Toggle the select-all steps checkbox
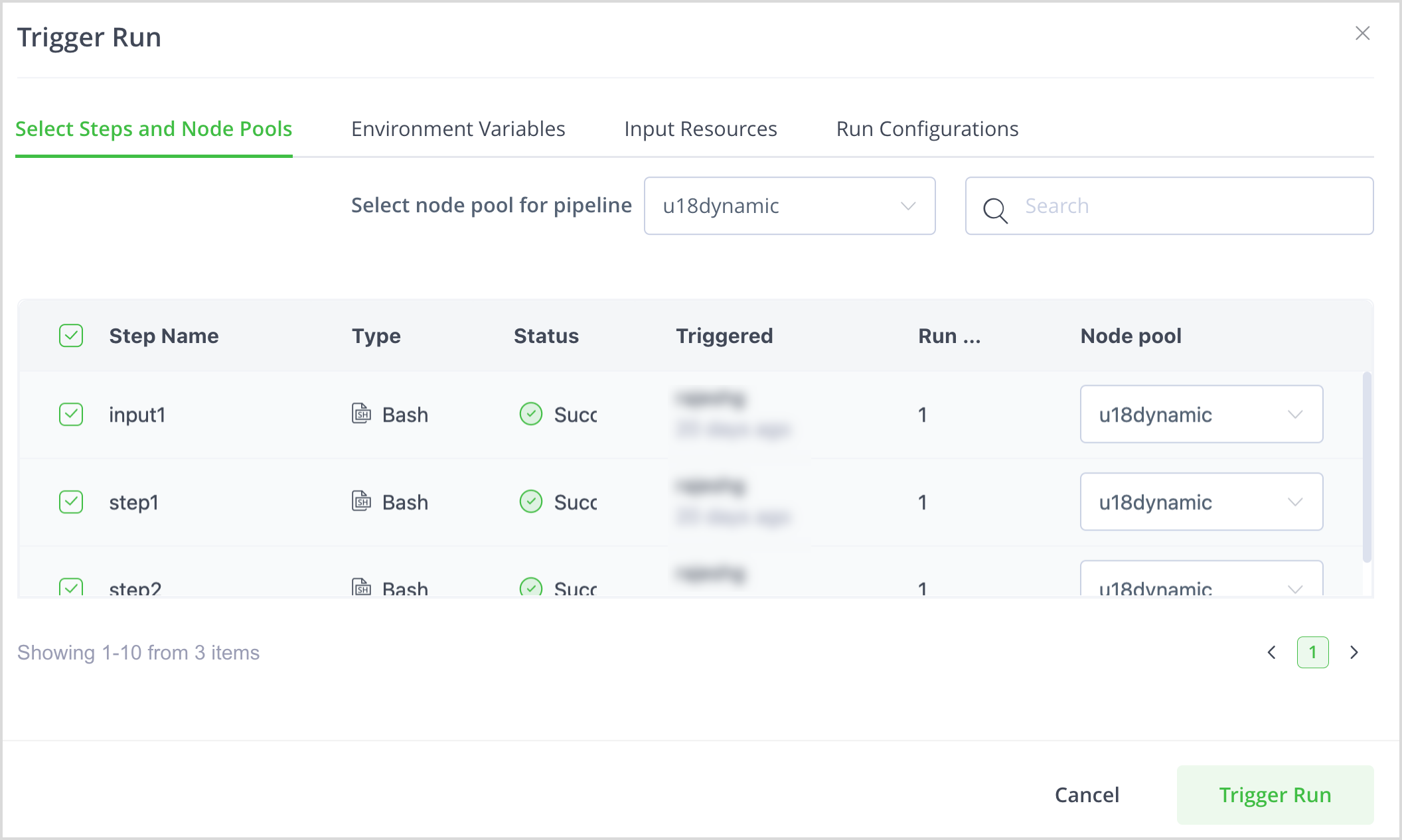 click(71, 336)
